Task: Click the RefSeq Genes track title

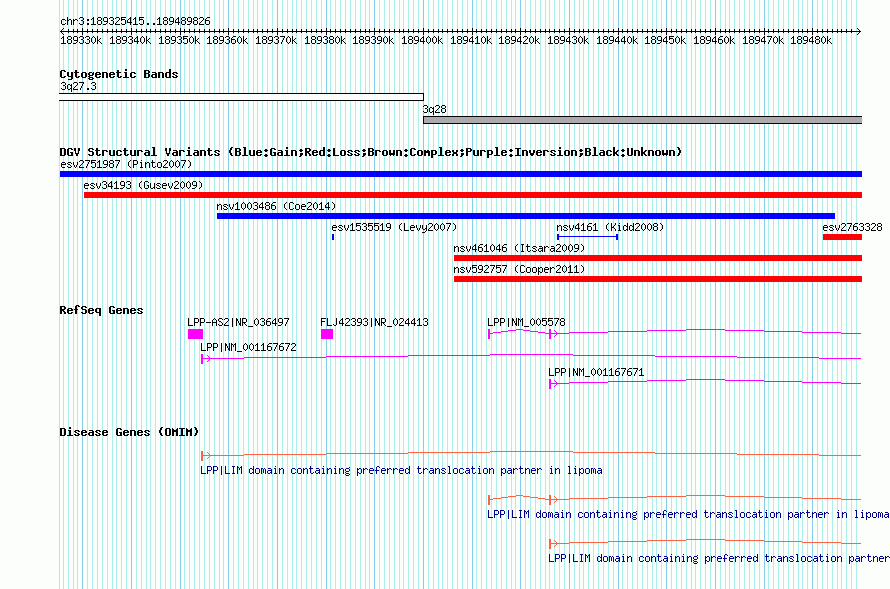Action: [101, 310]
